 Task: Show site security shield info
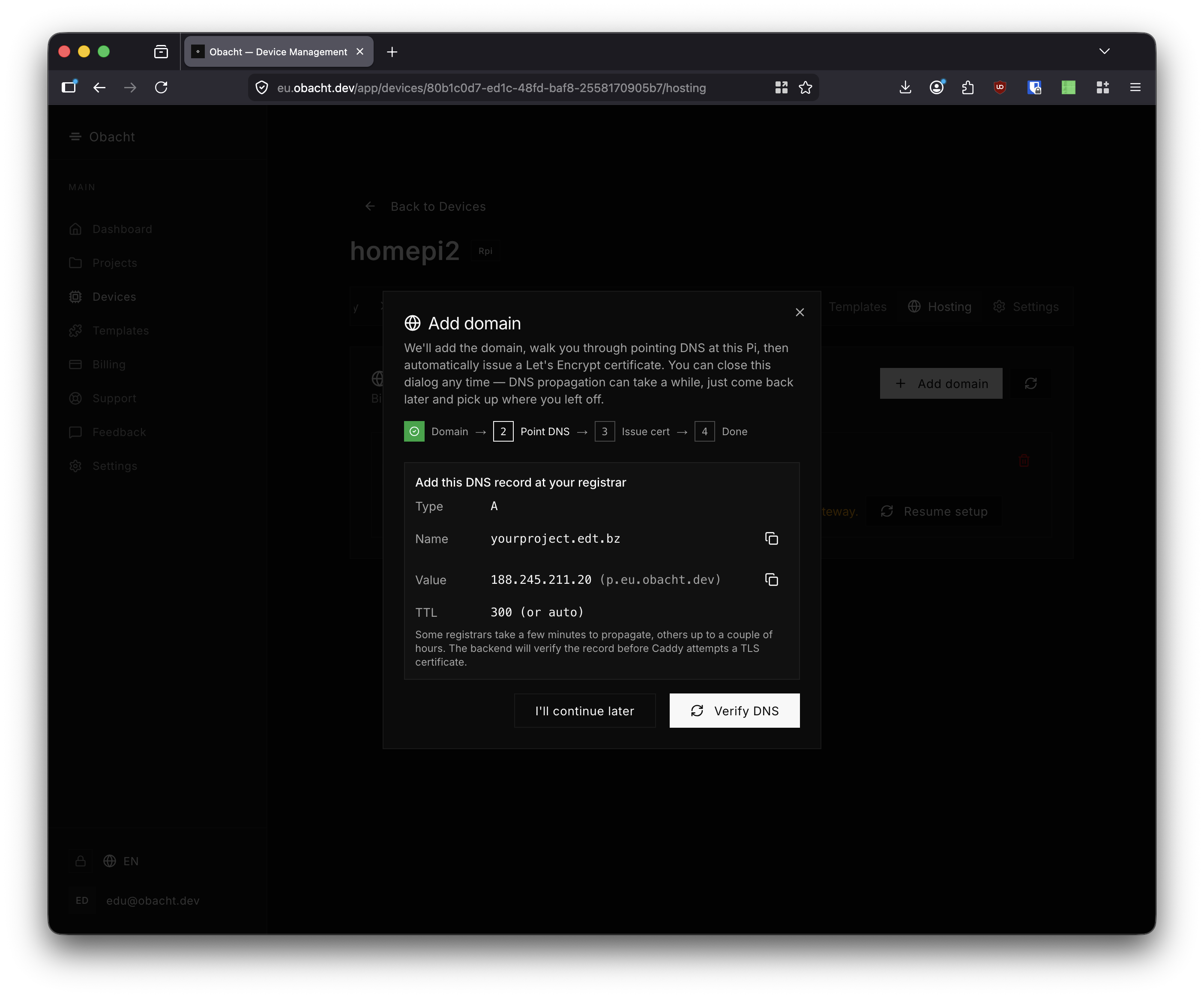pos(262,87)
